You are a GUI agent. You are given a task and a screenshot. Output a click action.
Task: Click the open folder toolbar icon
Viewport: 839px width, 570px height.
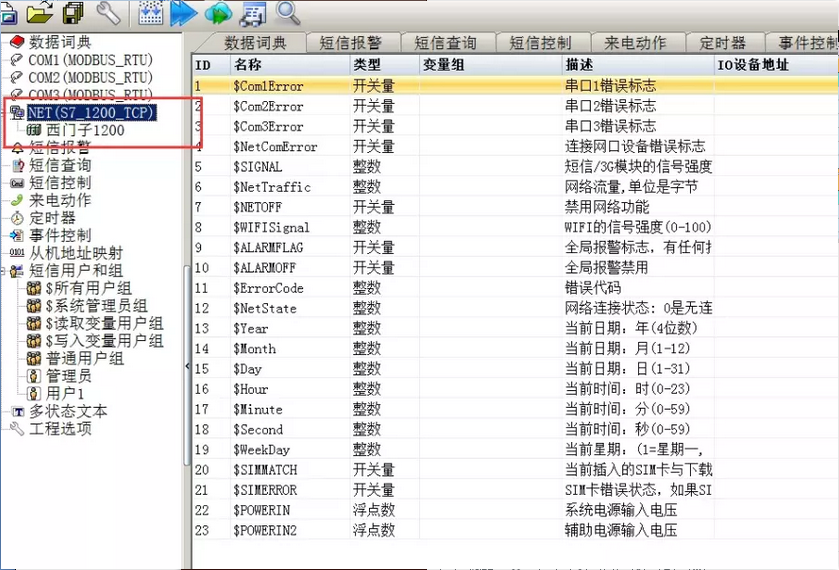(40, 12)
